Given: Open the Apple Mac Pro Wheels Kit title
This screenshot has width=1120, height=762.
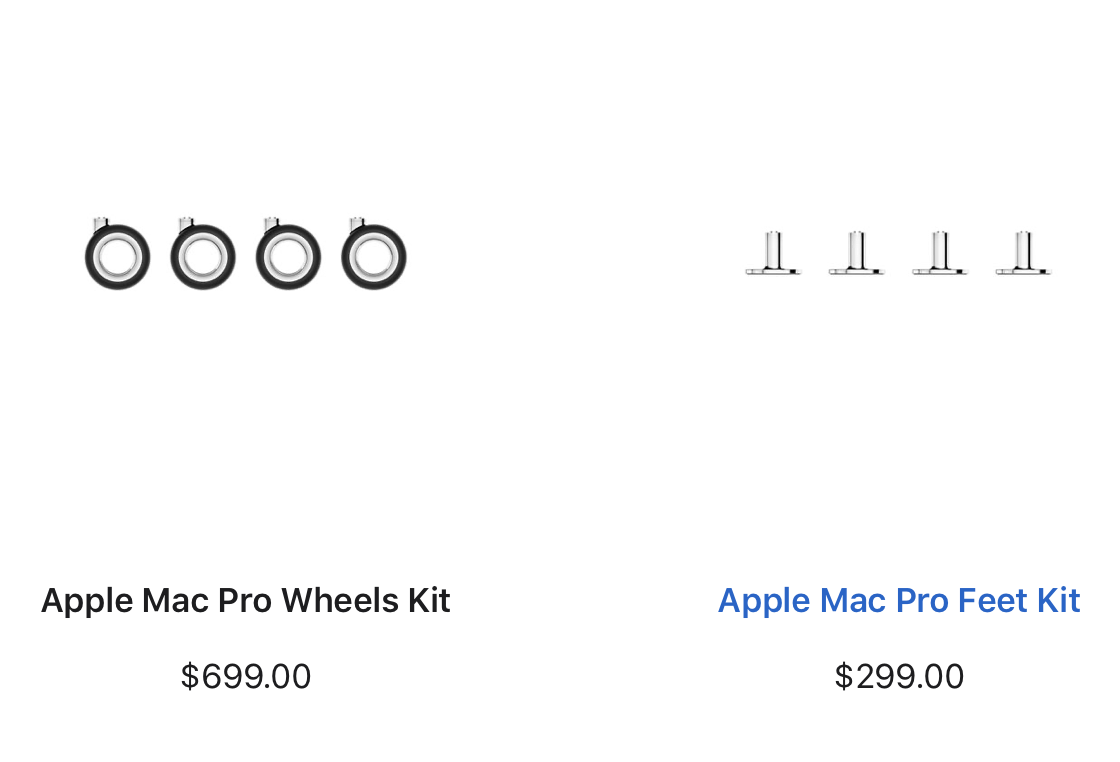Looking at the screenshot, I should (246, 601).
